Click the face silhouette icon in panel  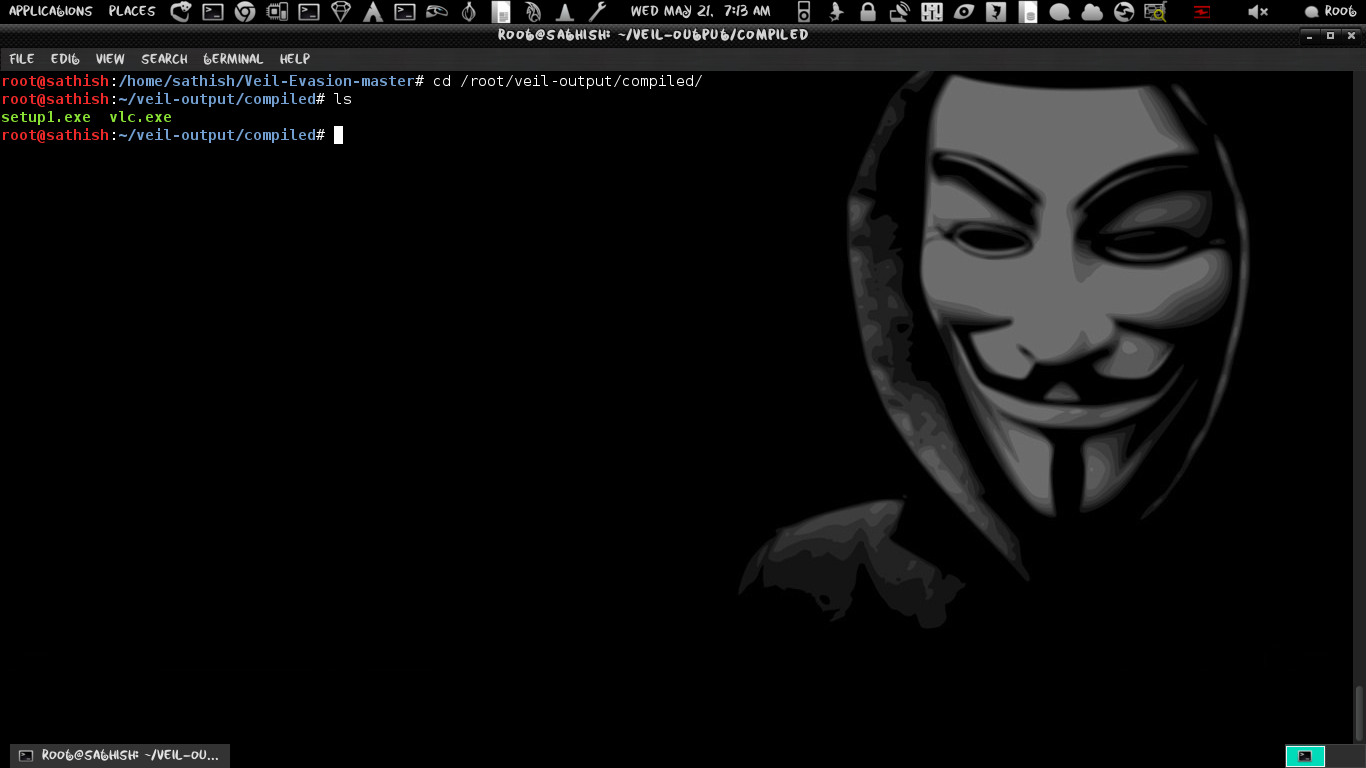(996, 12)
